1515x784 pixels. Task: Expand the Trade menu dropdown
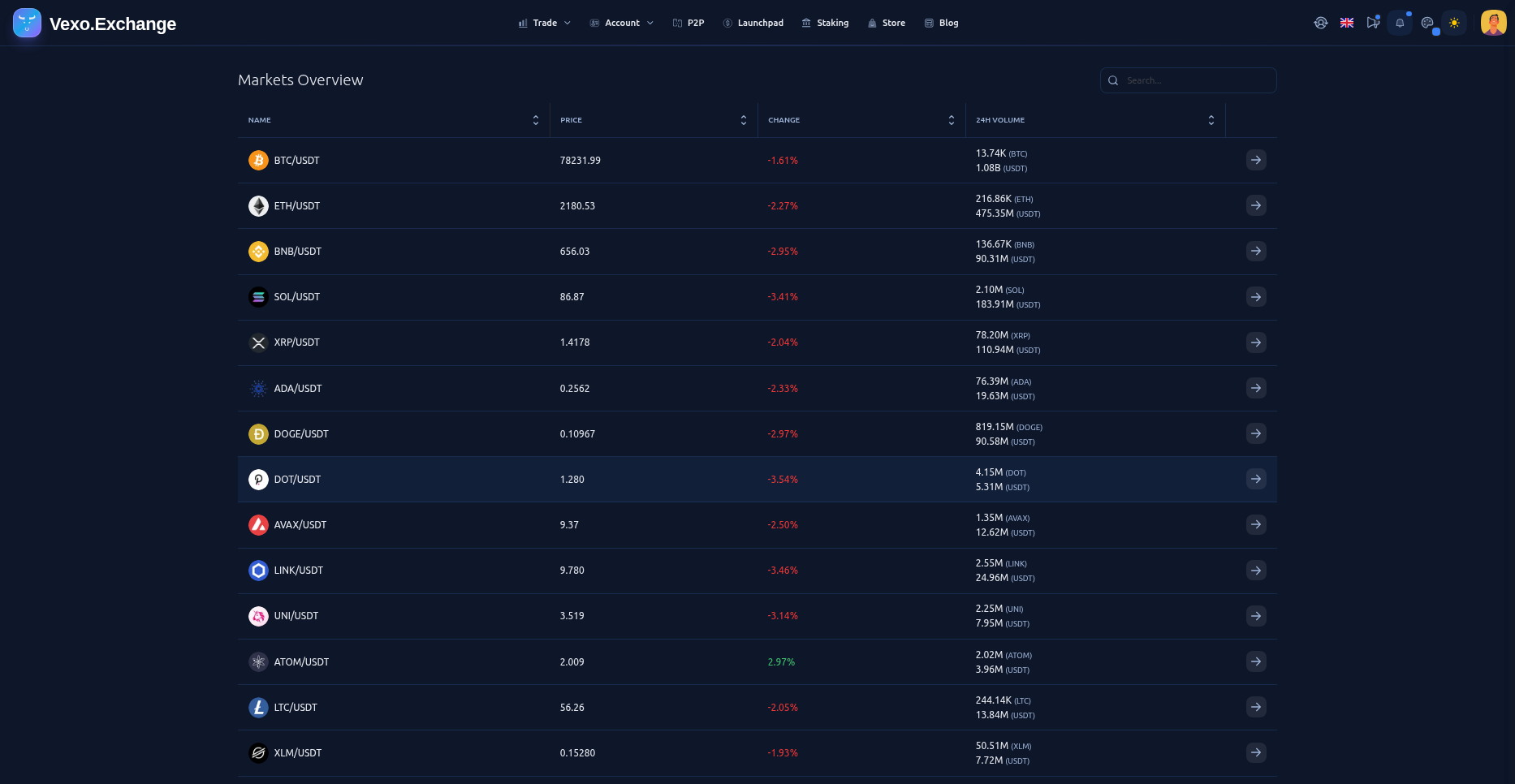(x=545, y=23)
